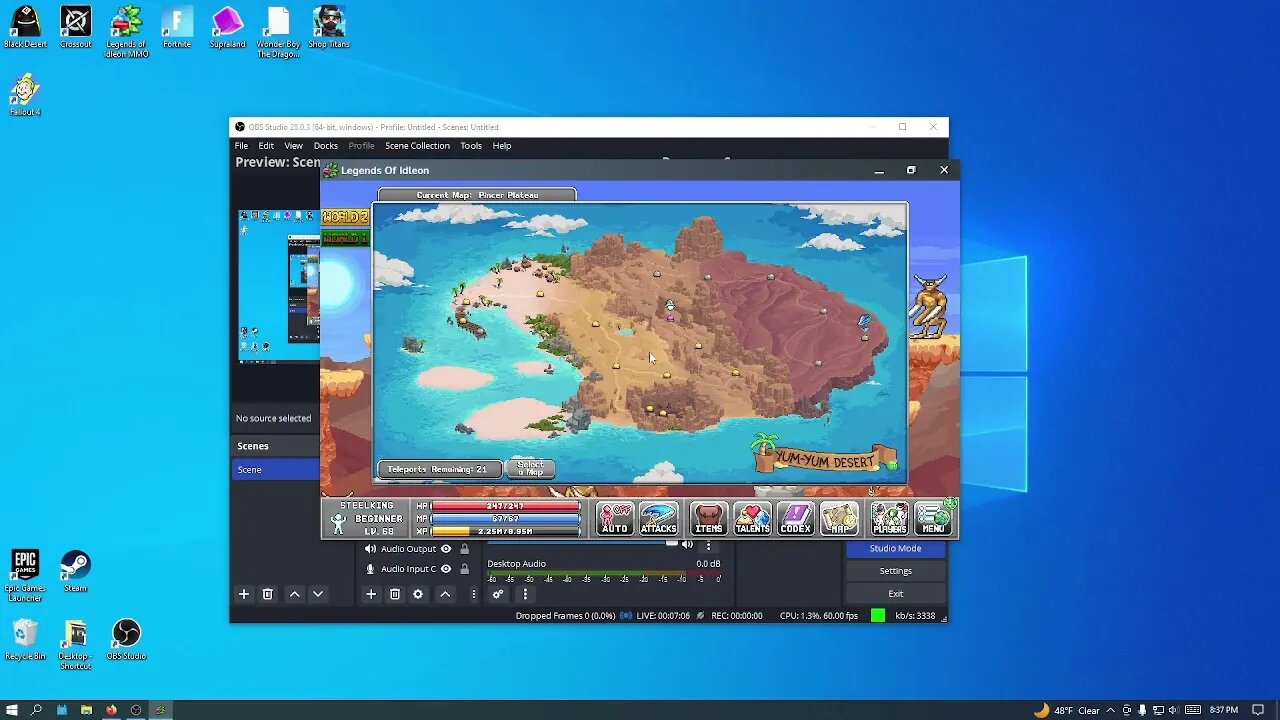Open the View menu in OBS
Viewport: 1280px width, 720px height.
point(293,146)
